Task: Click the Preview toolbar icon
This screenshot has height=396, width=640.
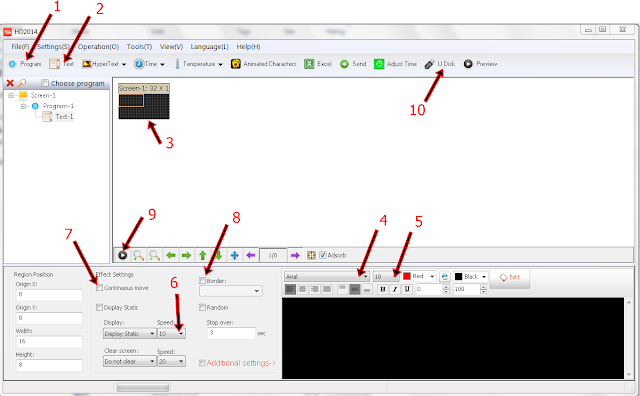Action: point(468,64)
